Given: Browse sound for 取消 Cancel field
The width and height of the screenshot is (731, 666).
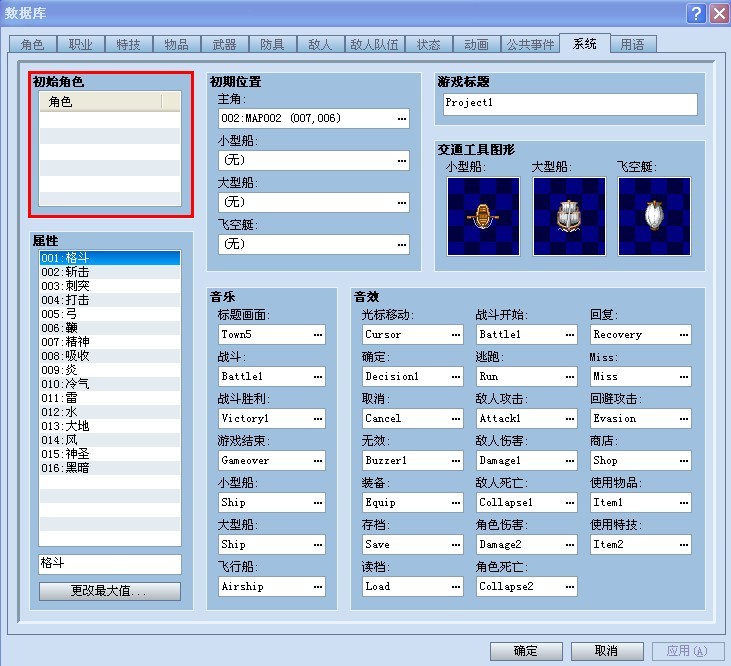Looking at the screenshot, I should point(455,419).
